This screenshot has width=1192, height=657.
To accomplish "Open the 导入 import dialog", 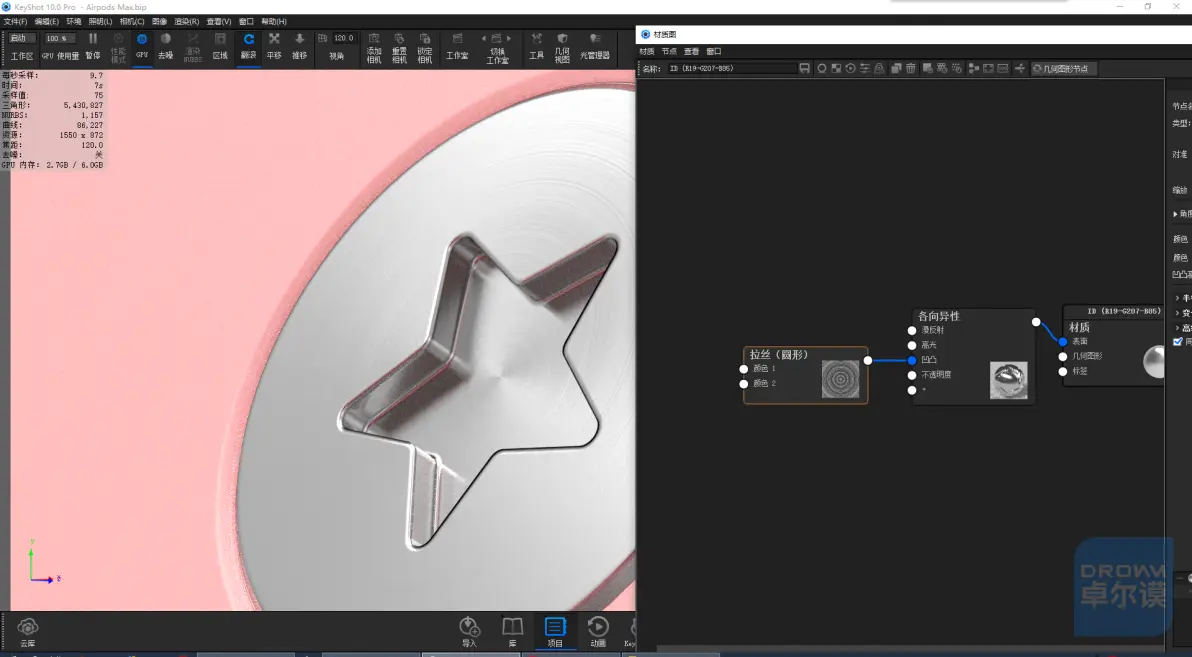I will [469, 632].
